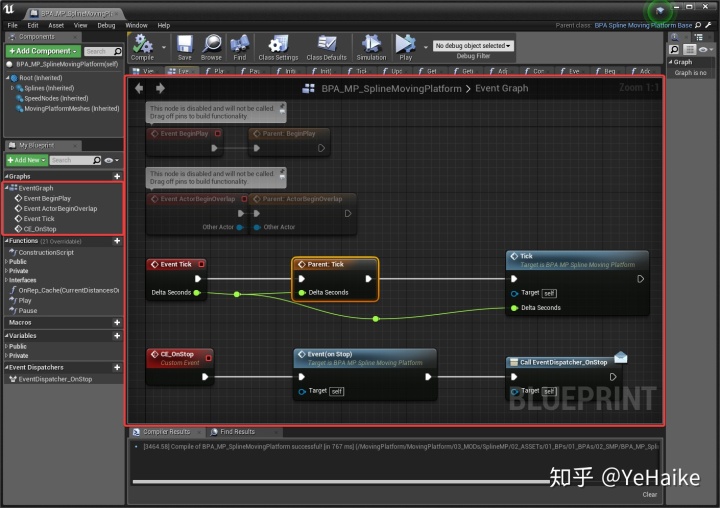Image resolution: width=720 pixels, height=508 pixels.
Task: Expand the Public functions category
Action: [x=6, y=262]
